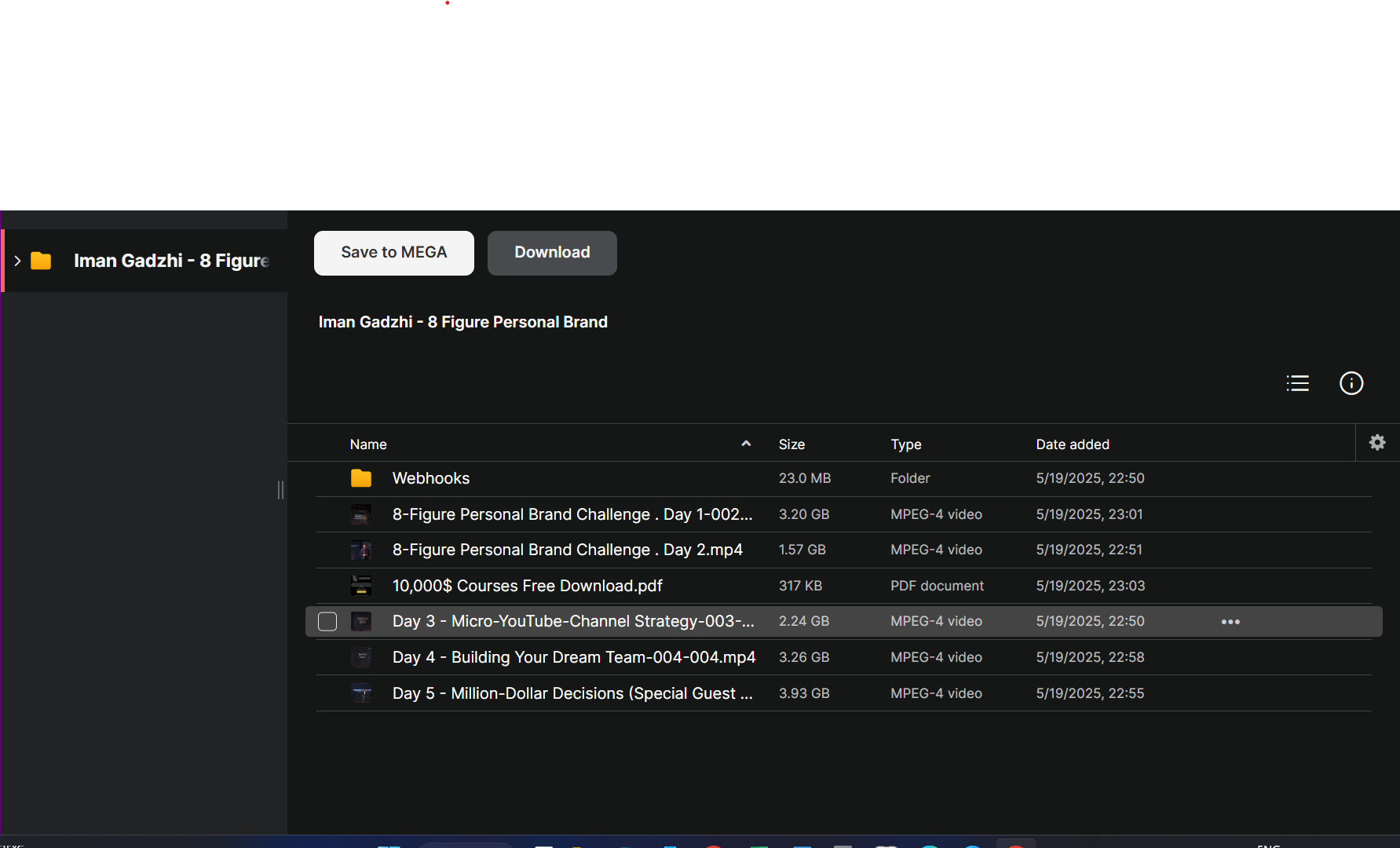Click the 'MPEG-4 video' type of Day 2.mp4

(x=937, y=550)
